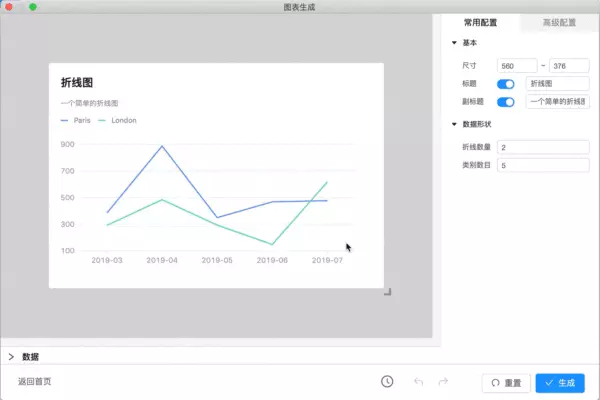Click the 2019-07 axis label

click(x=327, y=260)
